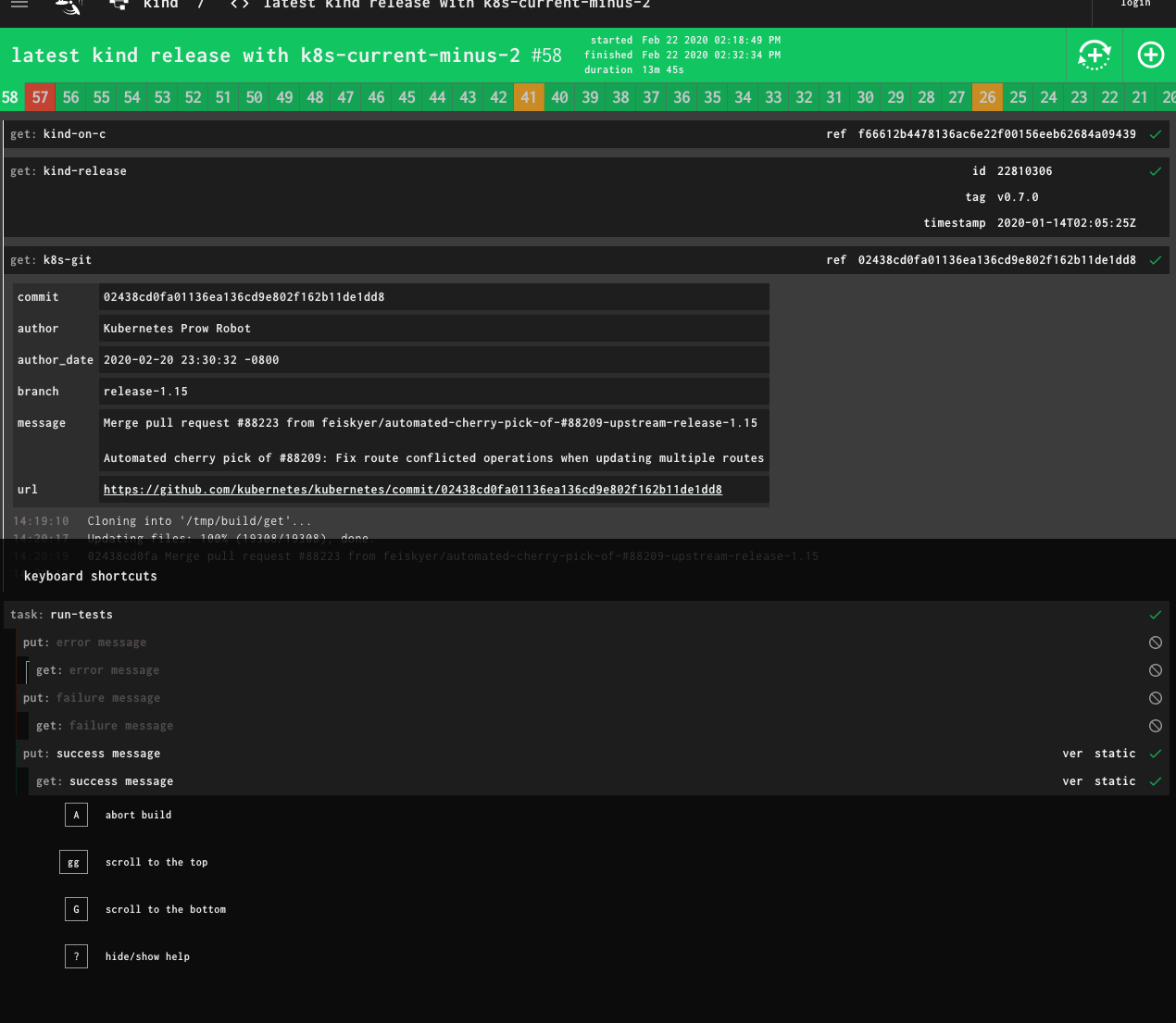
Task: Expand the put: error message step
Action: [593, 642]
